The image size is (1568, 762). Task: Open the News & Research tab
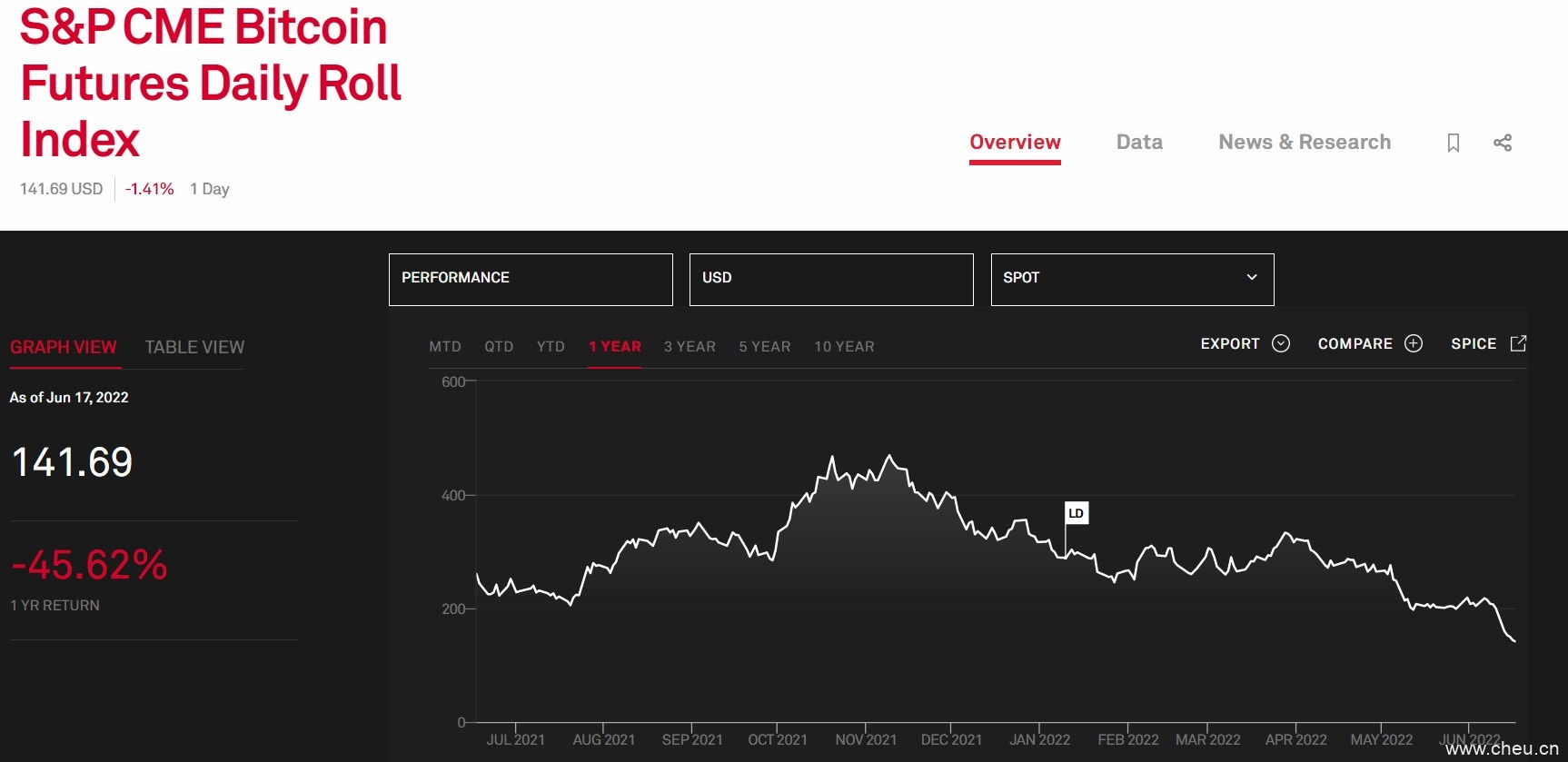tap(1305, 143)
